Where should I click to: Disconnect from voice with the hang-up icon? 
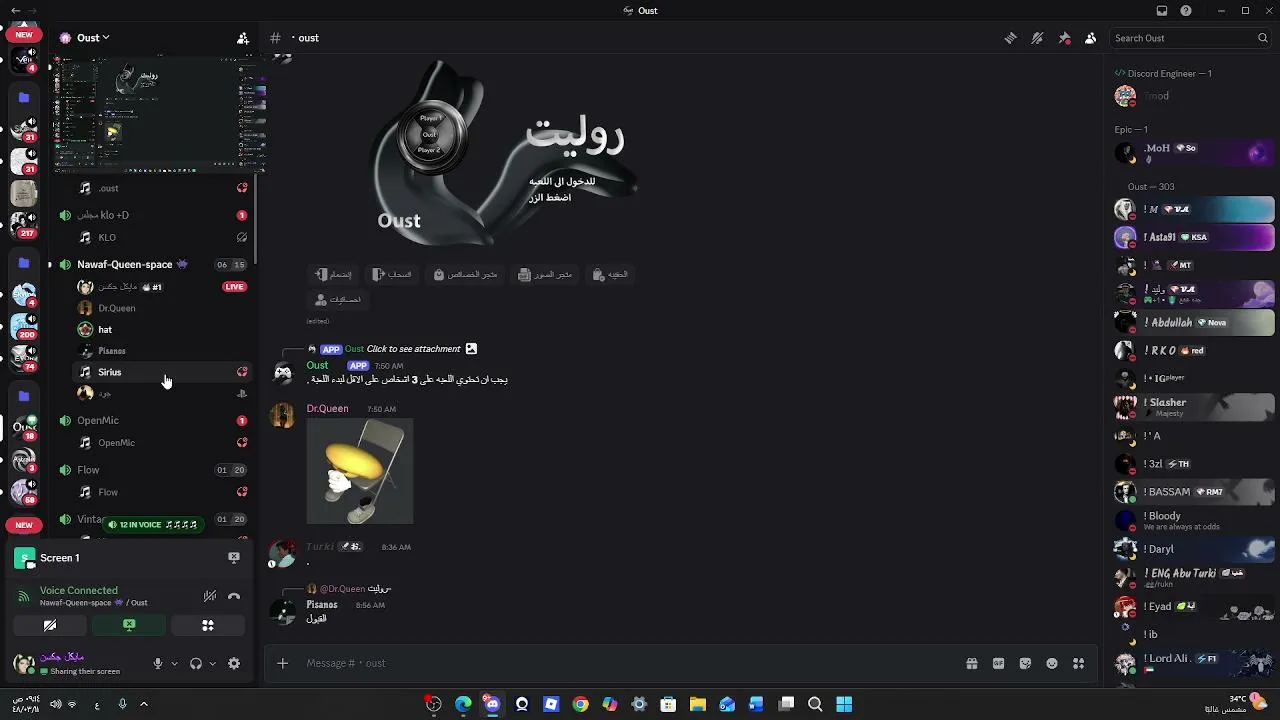[x=234, y=596]
